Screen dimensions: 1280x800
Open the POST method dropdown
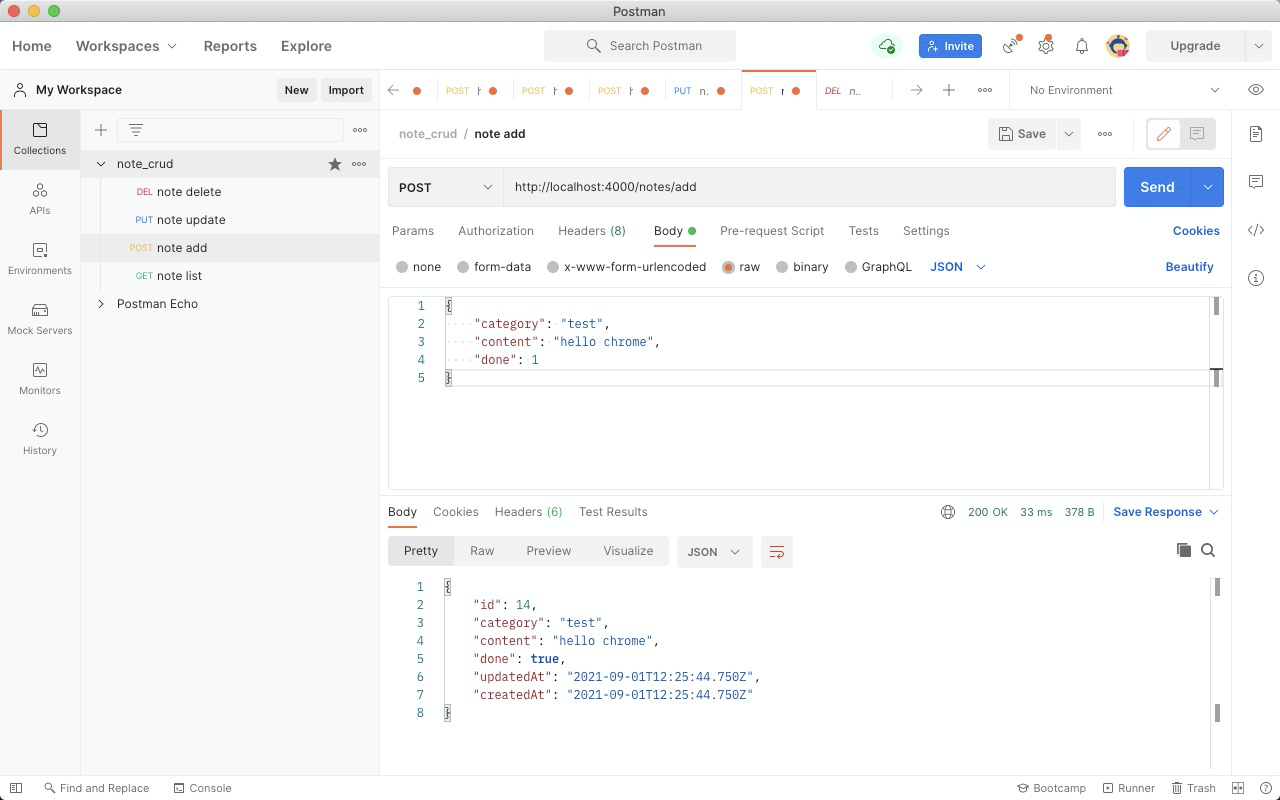[x=445, y=187]
